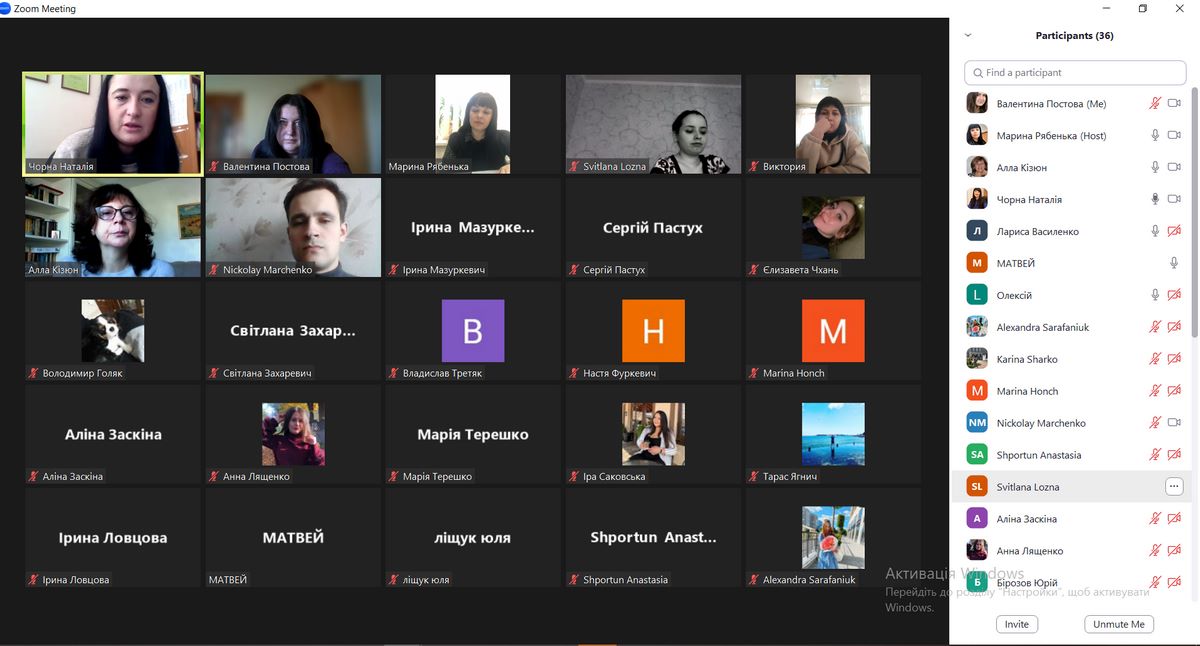Click the muted microphone icon next to Валентина Постова (Me)
1200x646 pixels.
coord(1155,103)
